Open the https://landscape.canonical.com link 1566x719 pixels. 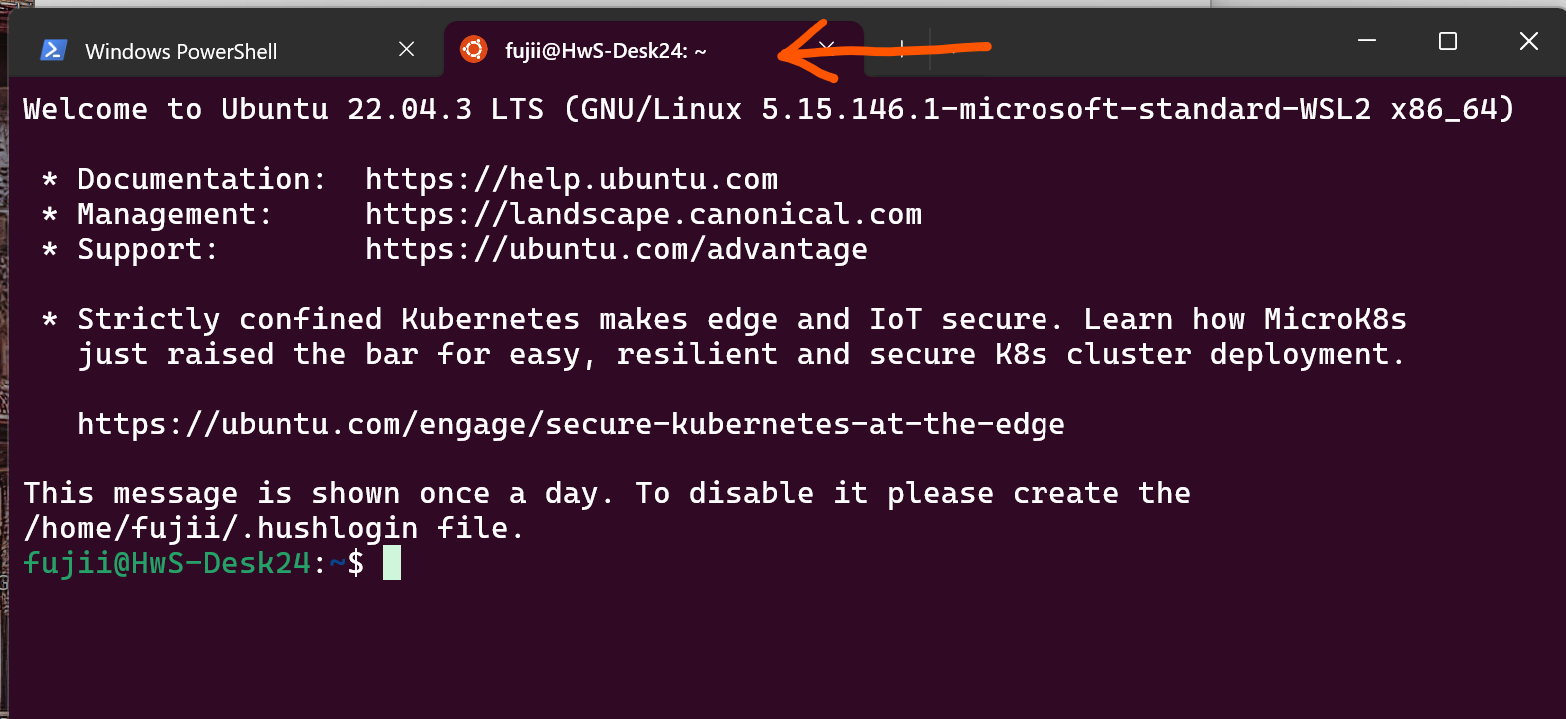pos(643,214)
